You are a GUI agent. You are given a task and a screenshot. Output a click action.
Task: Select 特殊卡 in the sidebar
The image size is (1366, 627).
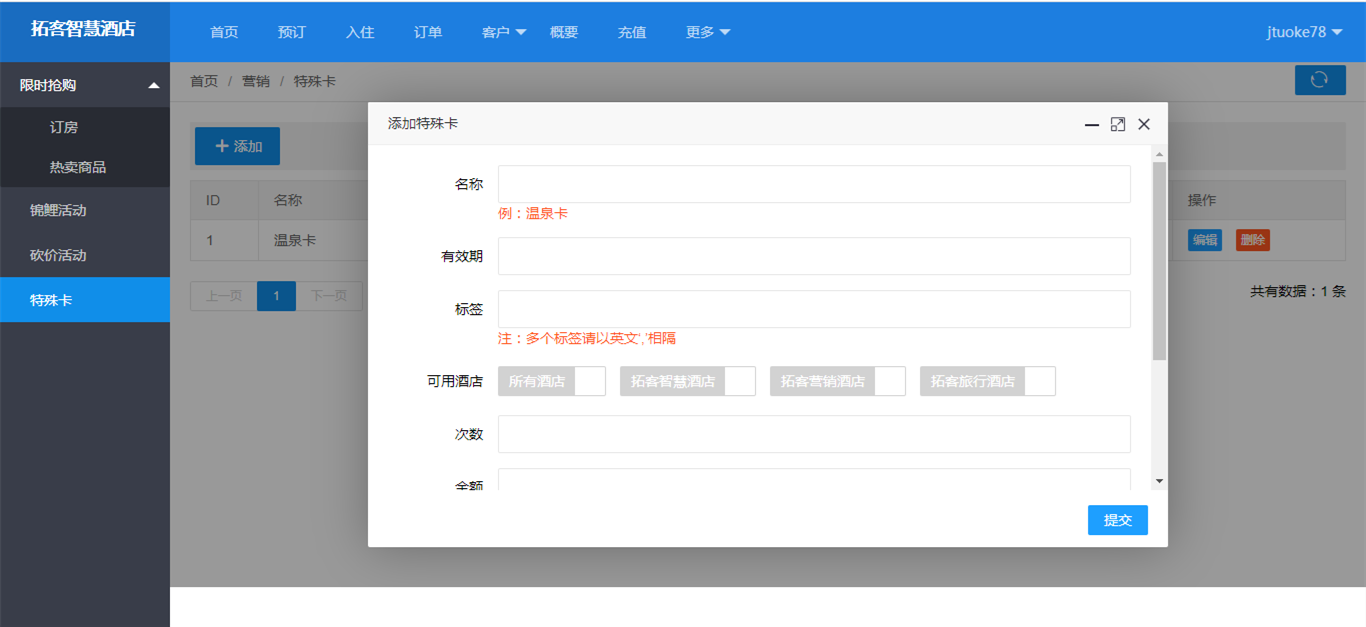(x=85, y=300)
